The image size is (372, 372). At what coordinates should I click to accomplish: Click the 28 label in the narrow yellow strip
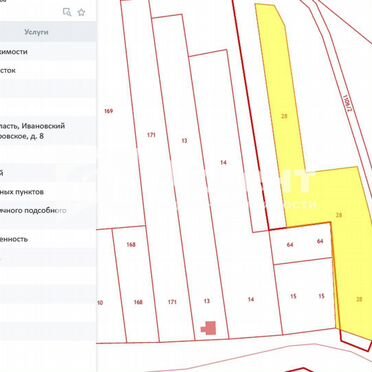coord(284,116)
